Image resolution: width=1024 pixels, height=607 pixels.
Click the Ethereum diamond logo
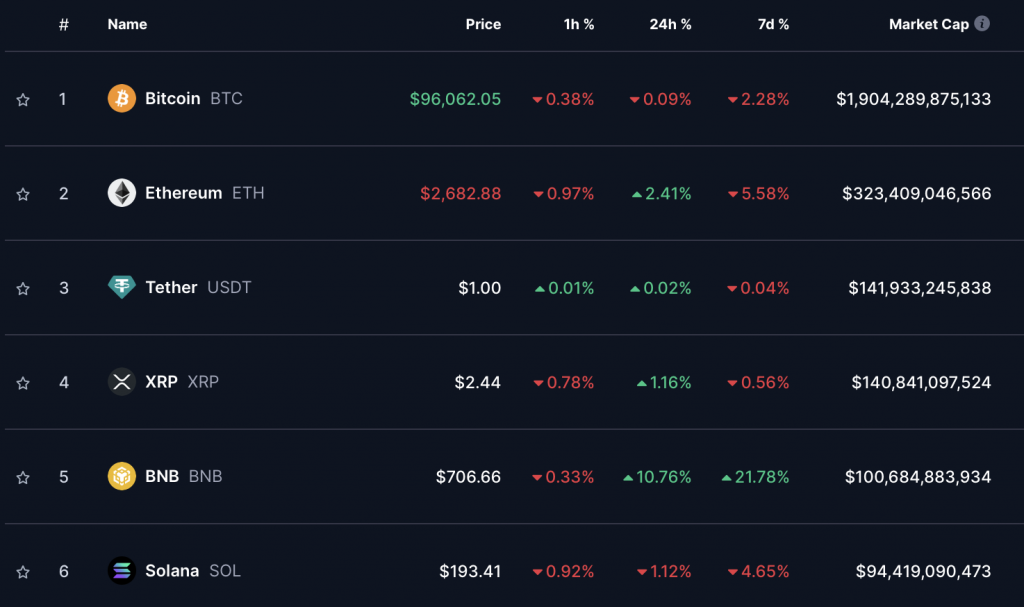(x=121, y=193)
